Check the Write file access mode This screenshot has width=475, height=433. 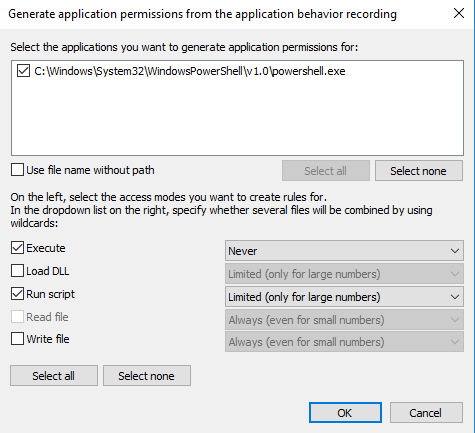tap(17, 339)
